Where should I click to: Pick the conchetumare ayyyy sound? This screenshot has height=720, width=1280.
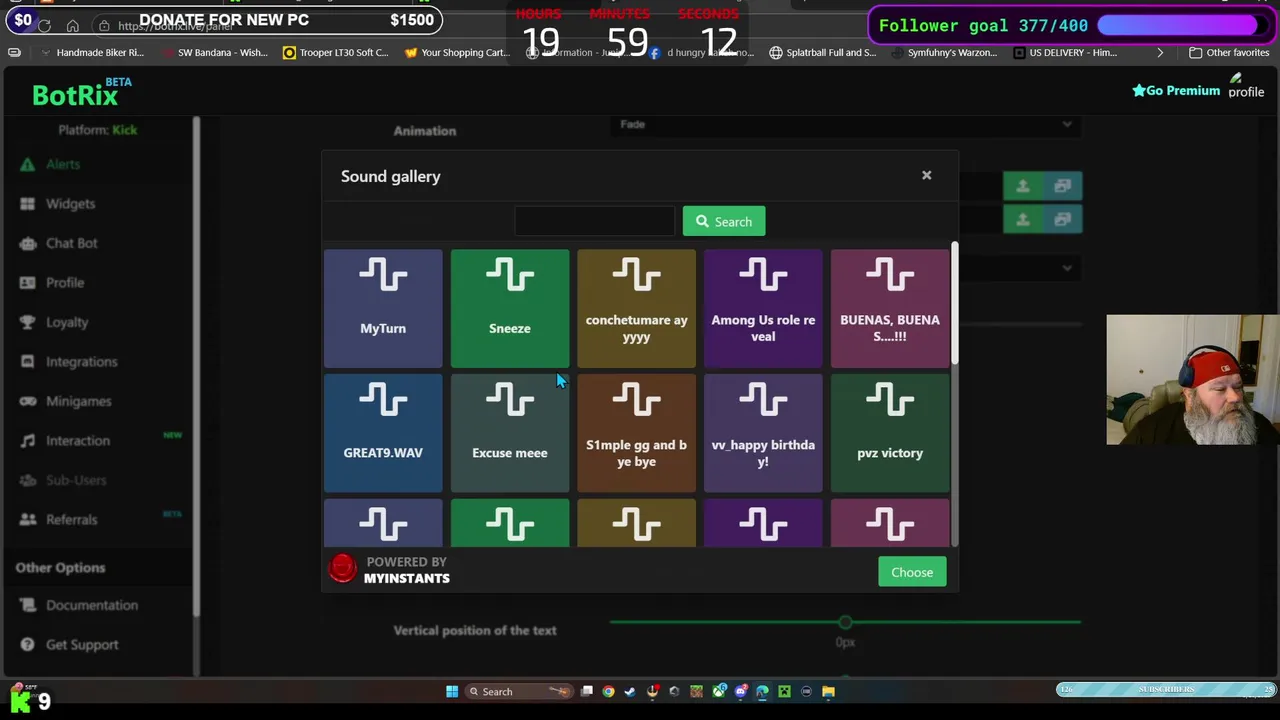[636, 308]
